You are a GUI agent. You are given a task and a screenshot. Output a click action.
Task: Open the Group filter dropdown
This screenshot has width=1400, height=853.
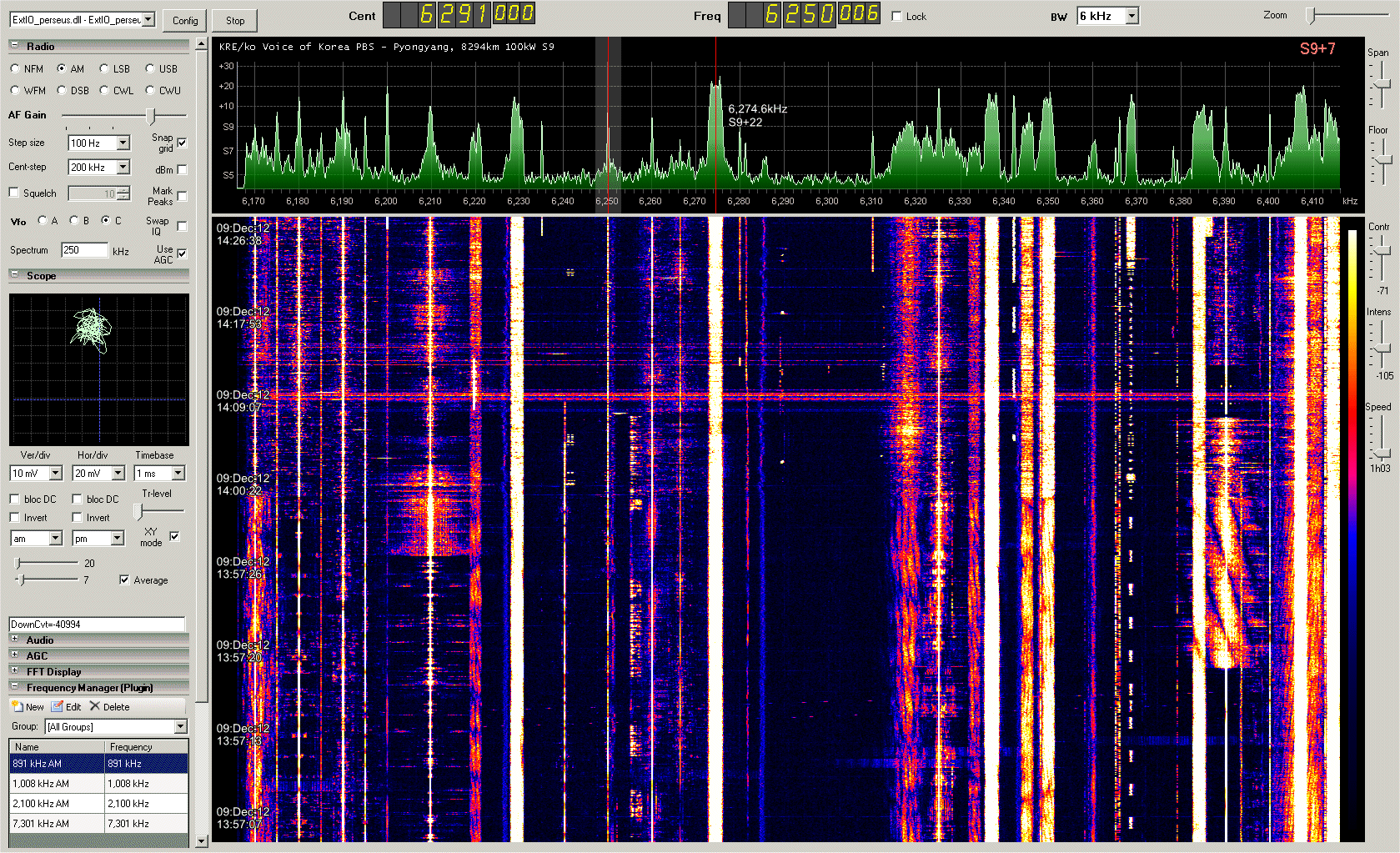(x=180, y=727)
